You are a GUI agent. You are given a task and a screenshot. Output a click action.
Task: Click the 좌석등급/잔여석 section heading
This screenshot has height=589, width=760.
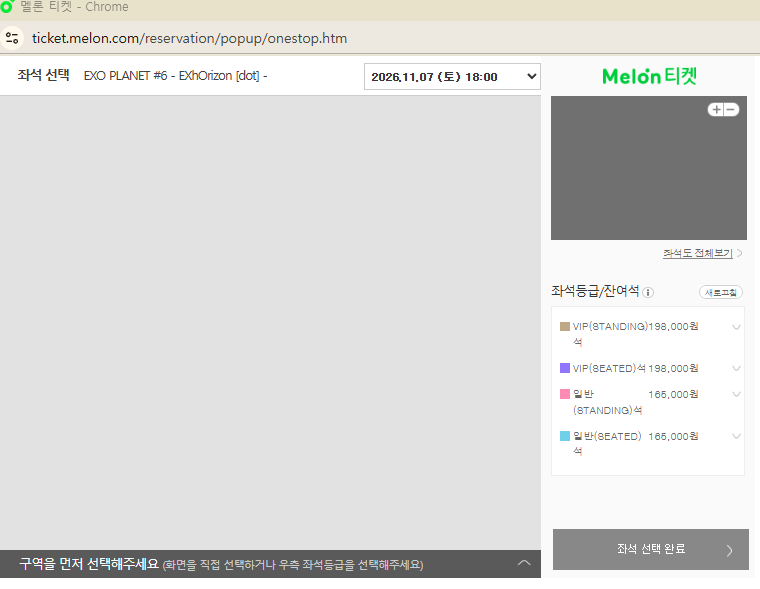tap(595, 291)
